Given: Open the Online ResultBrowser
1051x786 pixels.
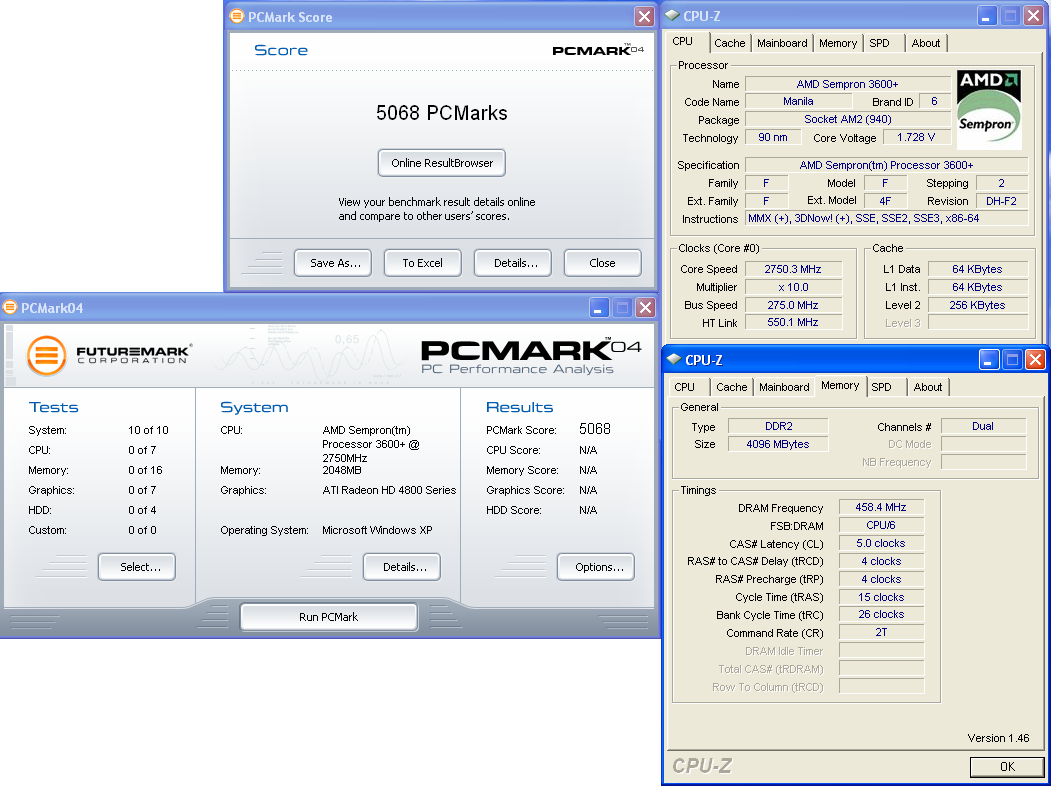Looking at the screenshot, I should [442, 163].
